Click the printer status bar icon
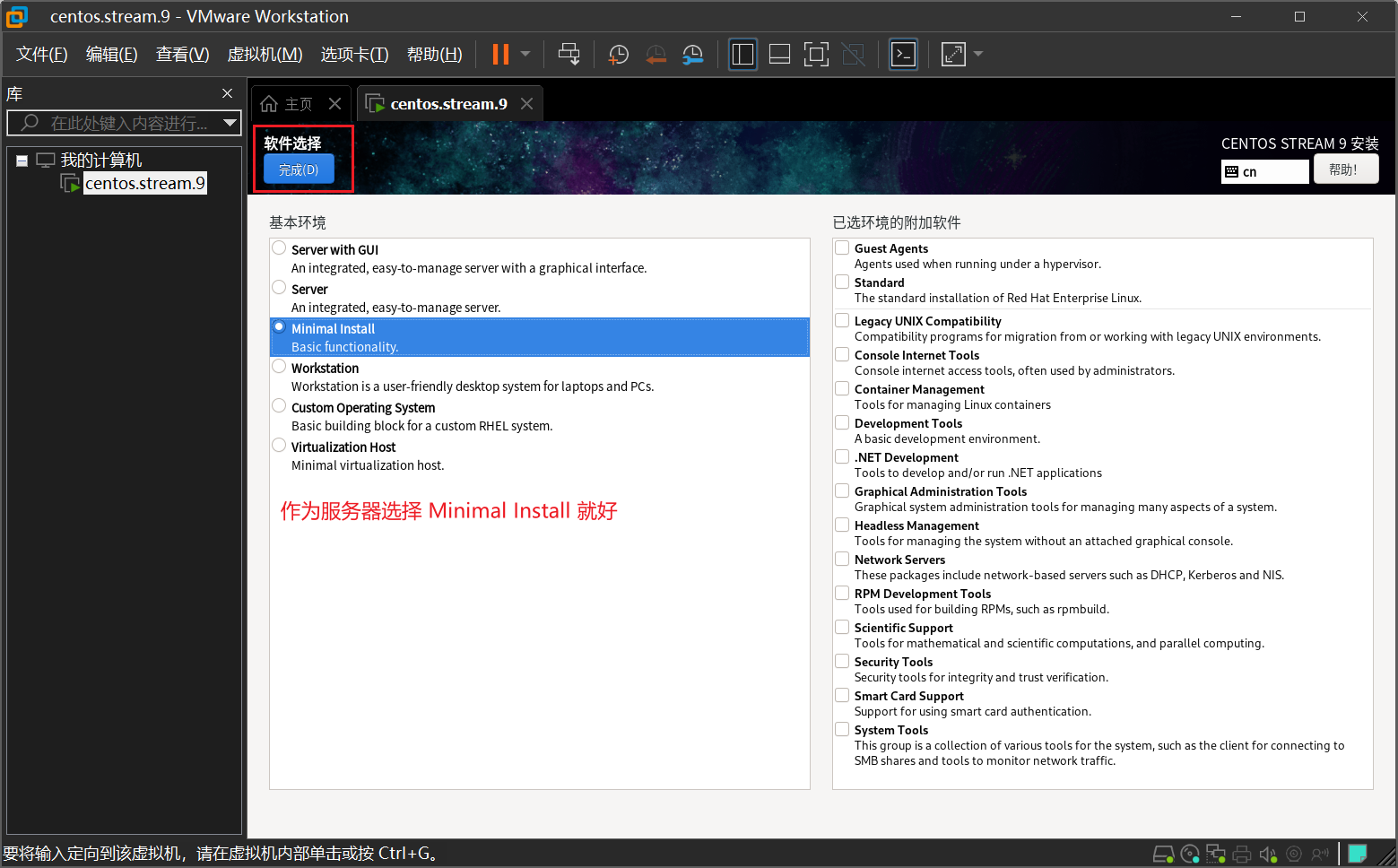This screenshot has width=1398, height=868. pos(1242,854)
